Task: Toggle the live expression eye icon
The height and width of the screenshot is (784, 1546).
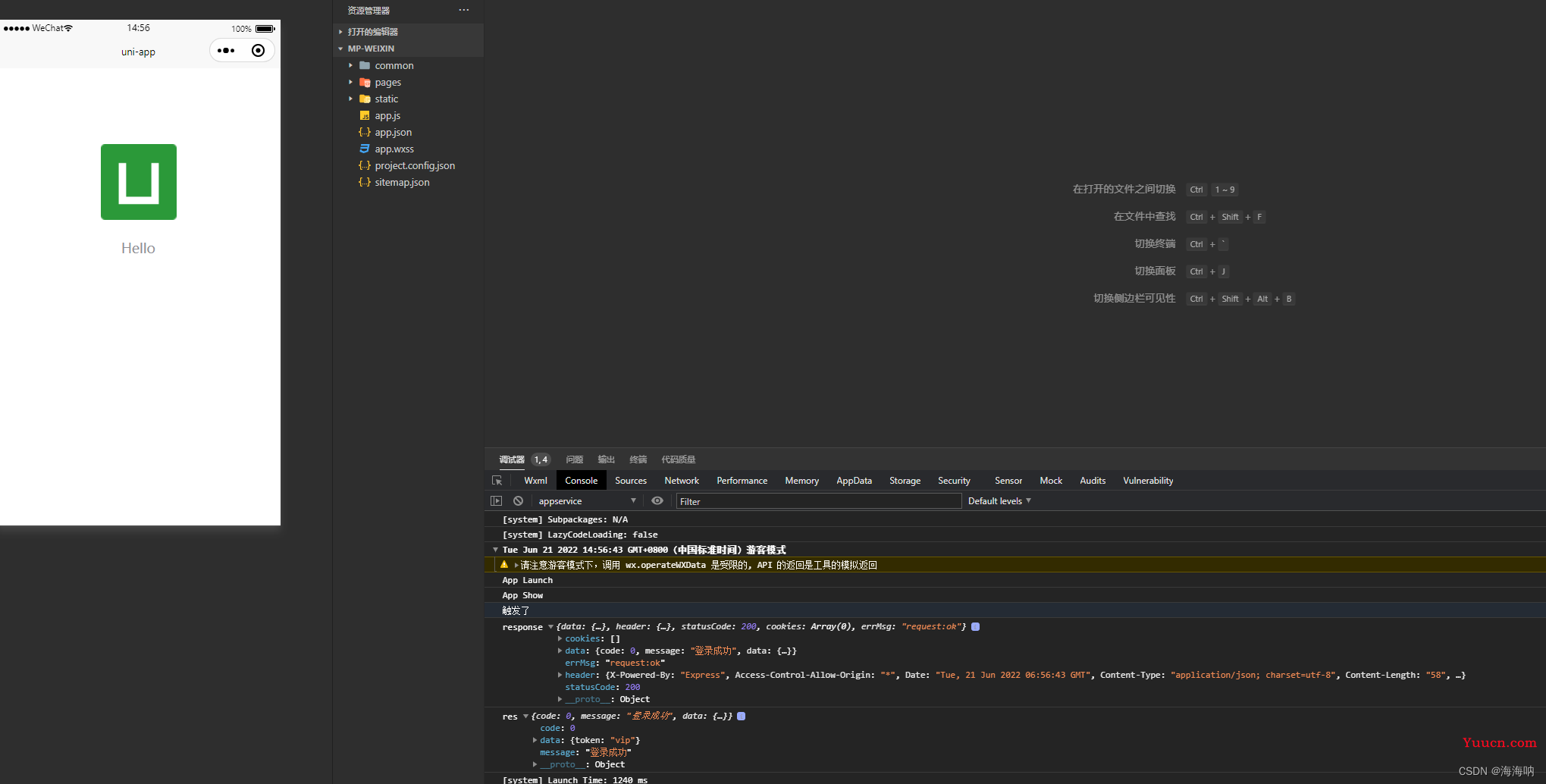Action: (657, 501)
